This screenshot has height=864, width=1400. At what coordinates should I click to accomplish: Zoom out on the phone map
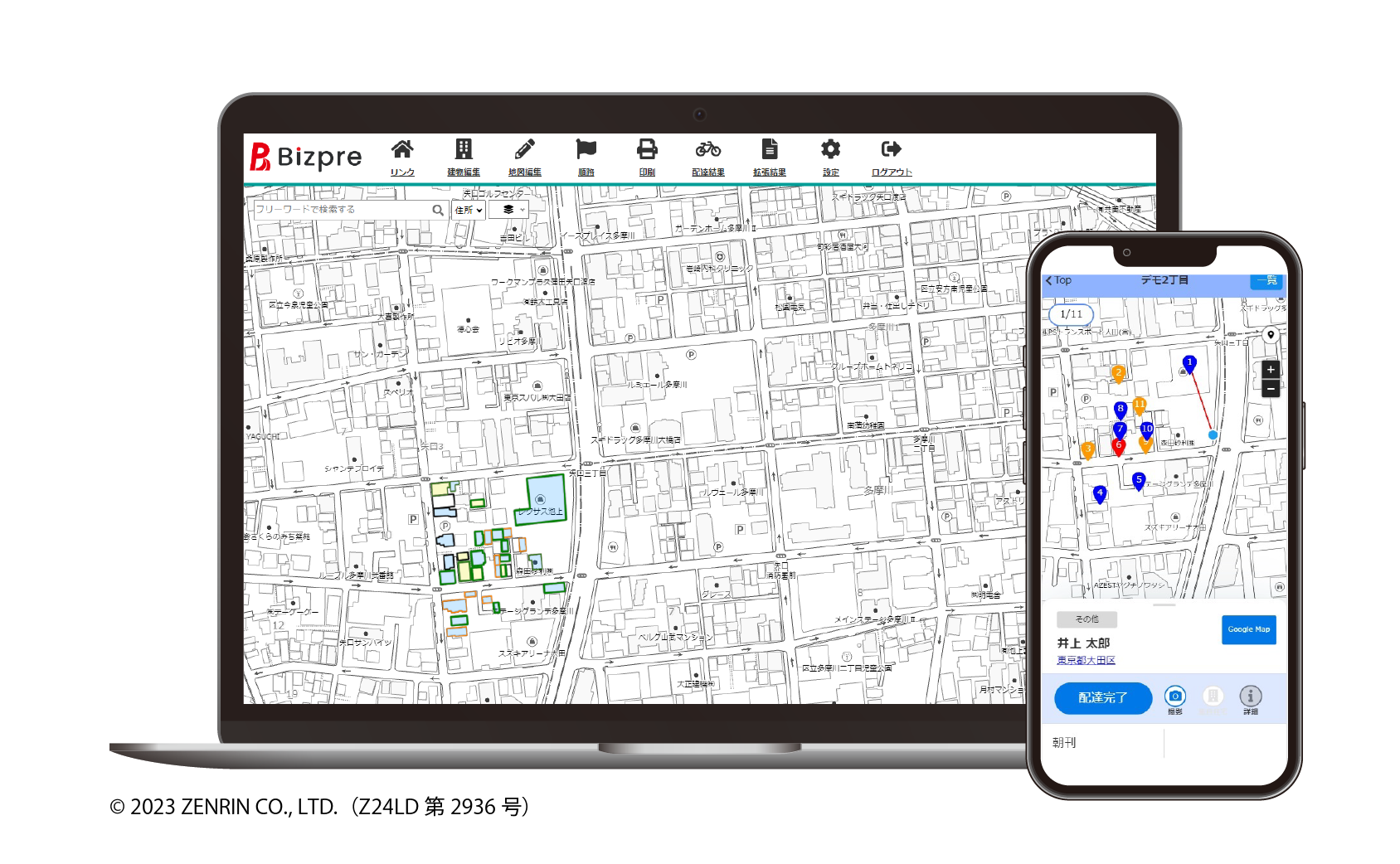pos(1270,389)
